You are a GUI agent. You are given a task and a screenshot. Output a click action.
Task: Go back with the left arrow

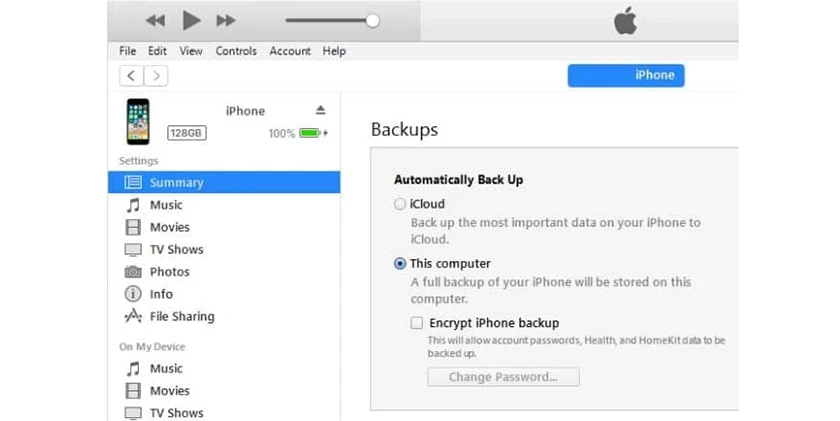(131, 76)
